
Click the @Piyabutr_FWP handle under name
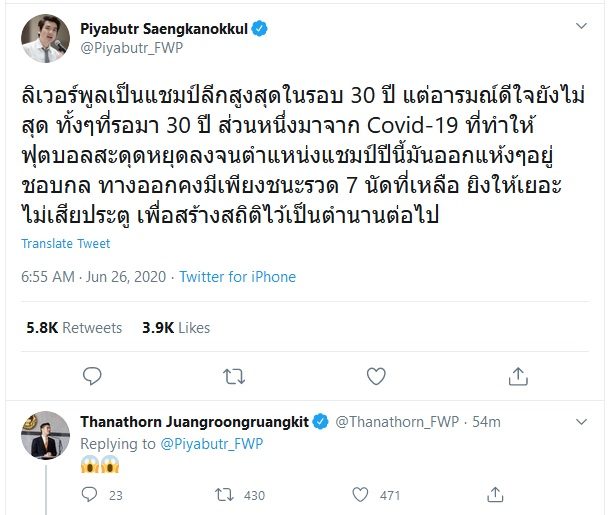pos(131,48)
